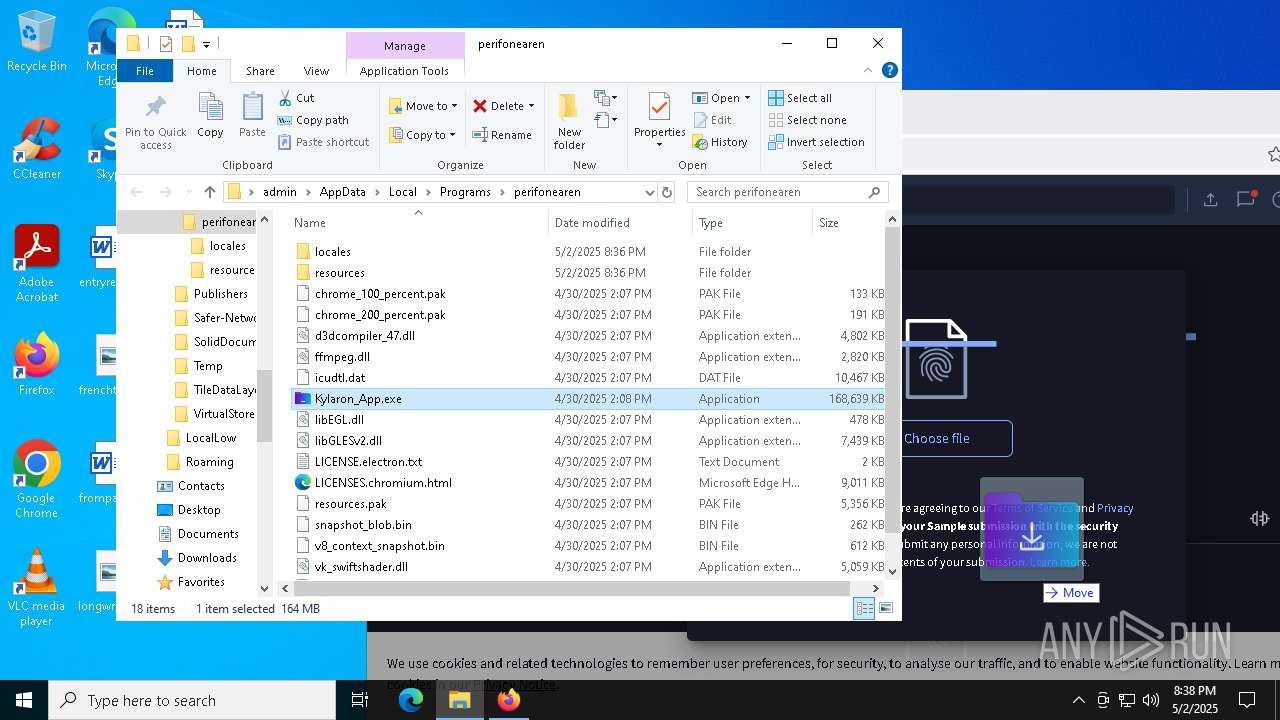Open Microsoft Edge from the taskbar
The height and width of the screenshot is (720, 1280).
click(x=411, y=700)
